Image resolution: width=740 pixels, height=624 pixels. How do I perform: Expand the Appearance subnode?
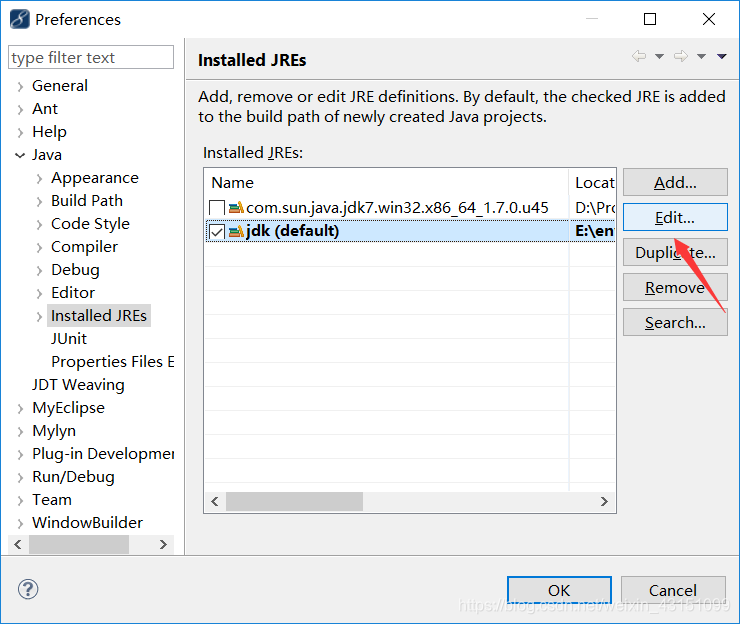coord(39,178)
